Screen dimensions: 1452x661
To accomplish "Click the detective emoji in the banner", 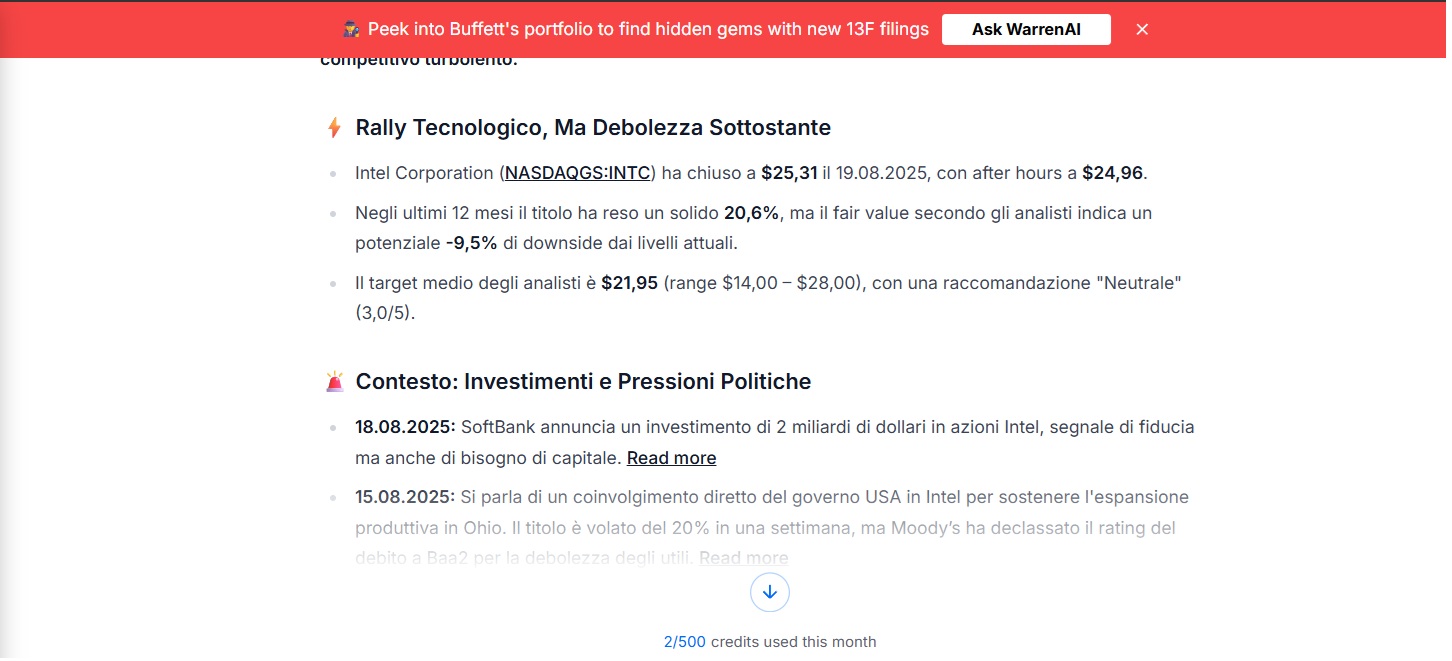I will 351,29.
